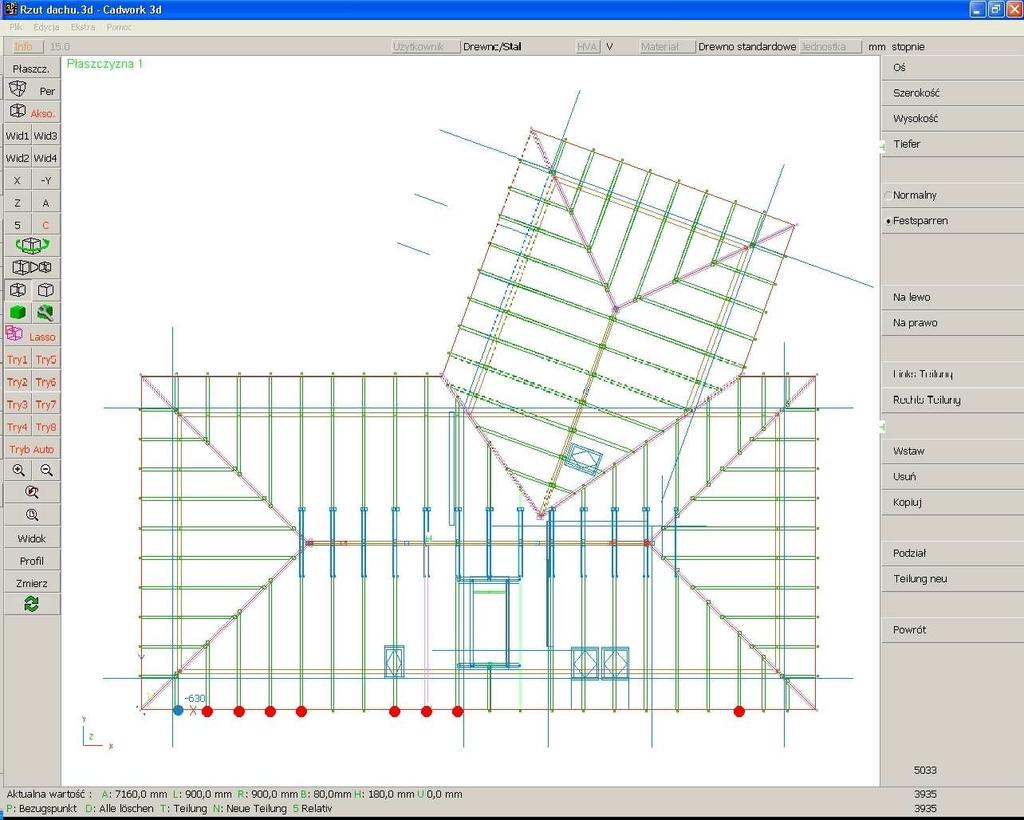This screenshot has height=820, width=1024.
Task: Click the blue reference point dot
Action: coord(178,710)
